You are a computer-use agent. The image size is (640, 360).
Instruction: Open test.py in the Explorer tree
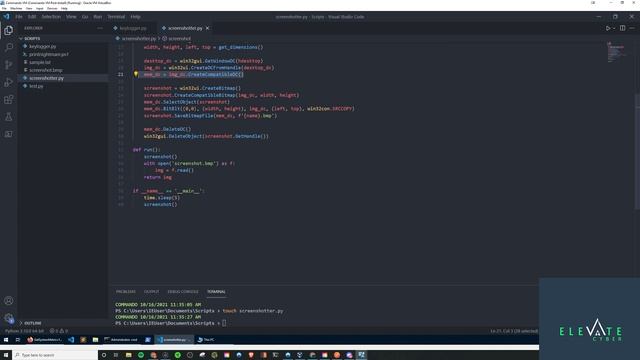[36, 86]
